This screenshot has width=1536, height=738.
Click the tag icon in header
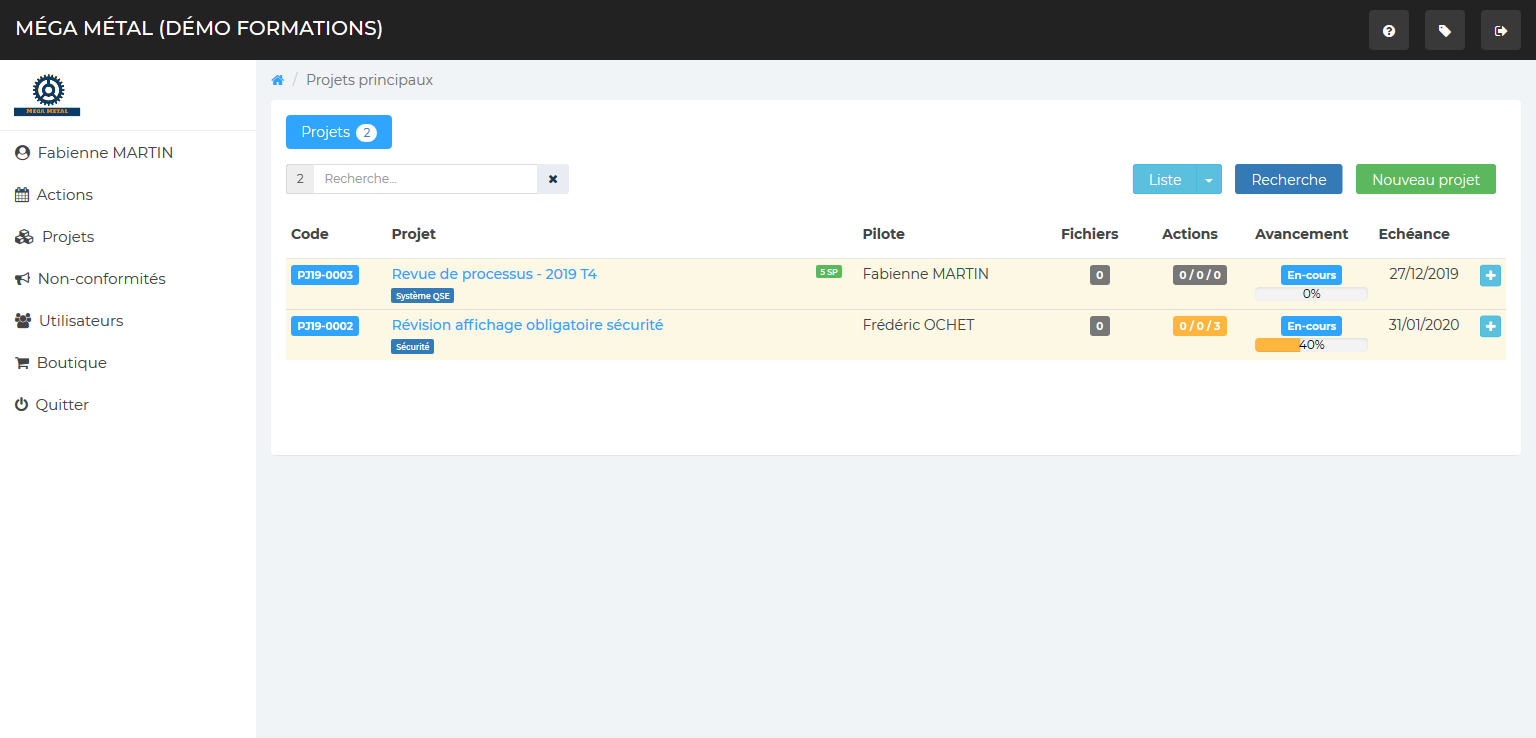tap(1444, 31)
